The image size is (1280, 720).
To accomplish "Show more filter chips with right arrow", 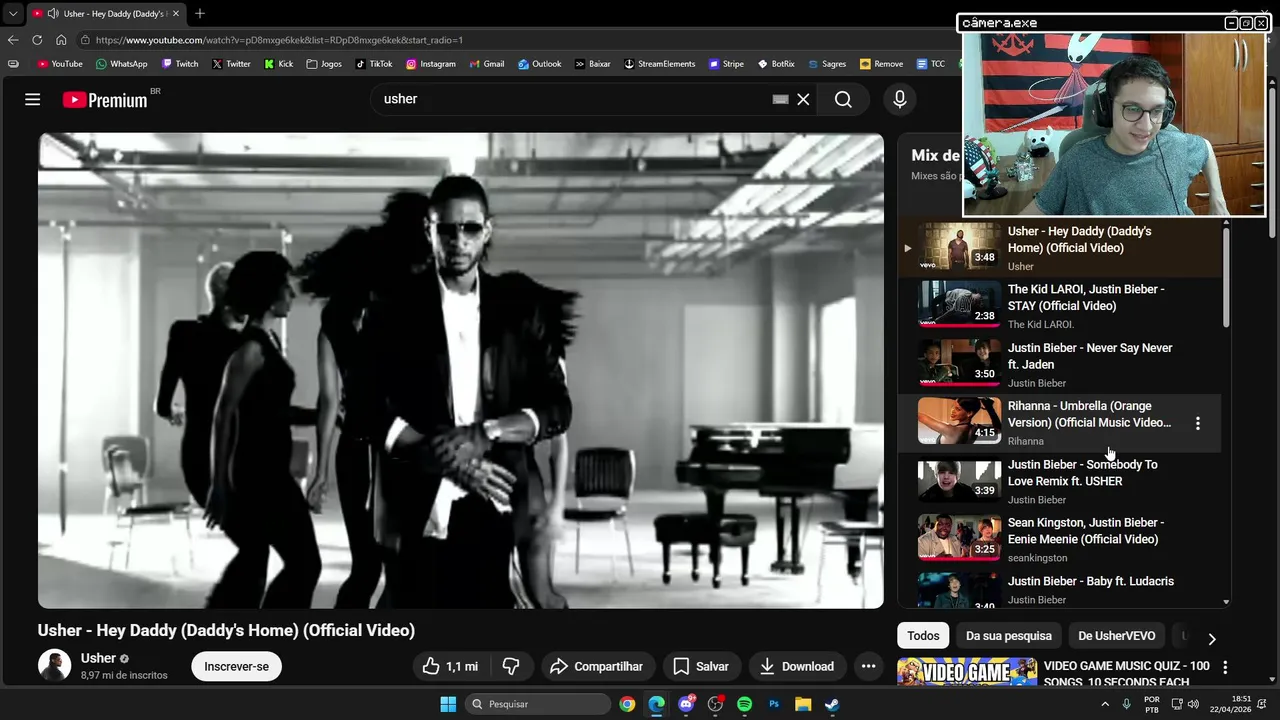I will point(1211,638).
